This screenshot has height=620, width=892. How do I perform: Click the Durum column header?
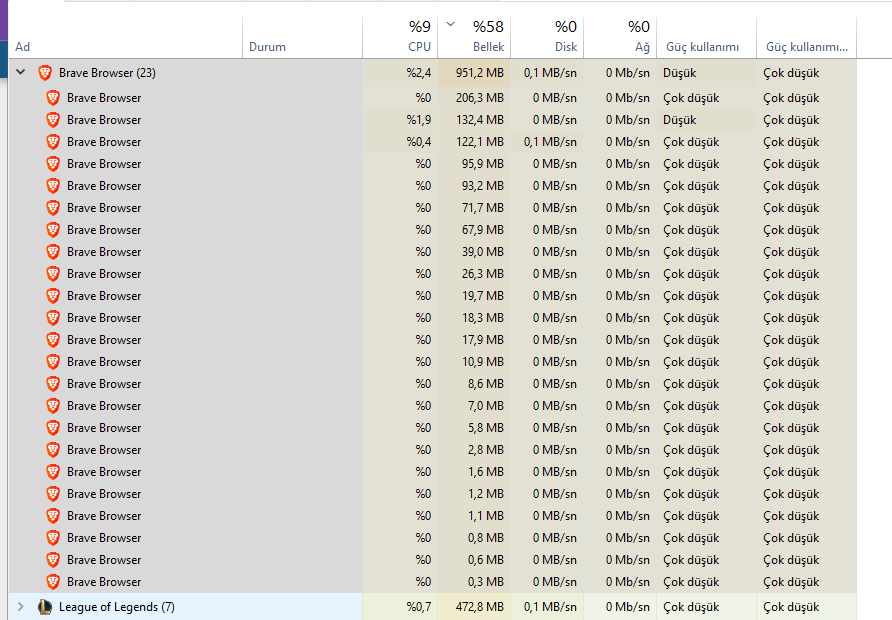pyautogui.click(x=267, y=46)
